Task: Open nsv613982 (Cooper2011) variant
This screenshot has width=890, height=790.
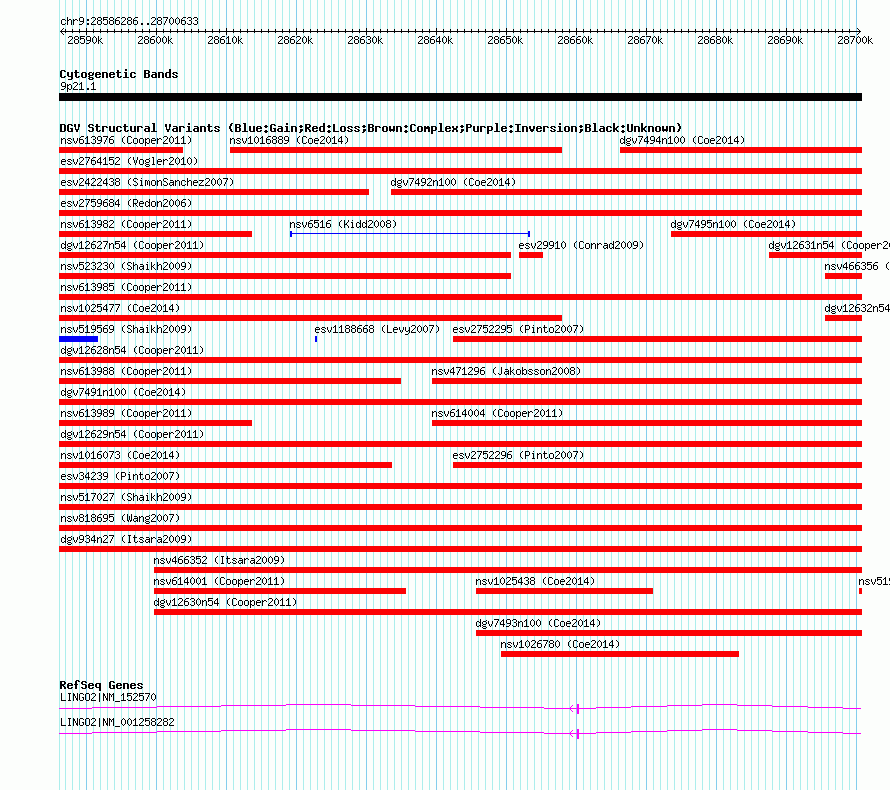Action: pos(126,224)
